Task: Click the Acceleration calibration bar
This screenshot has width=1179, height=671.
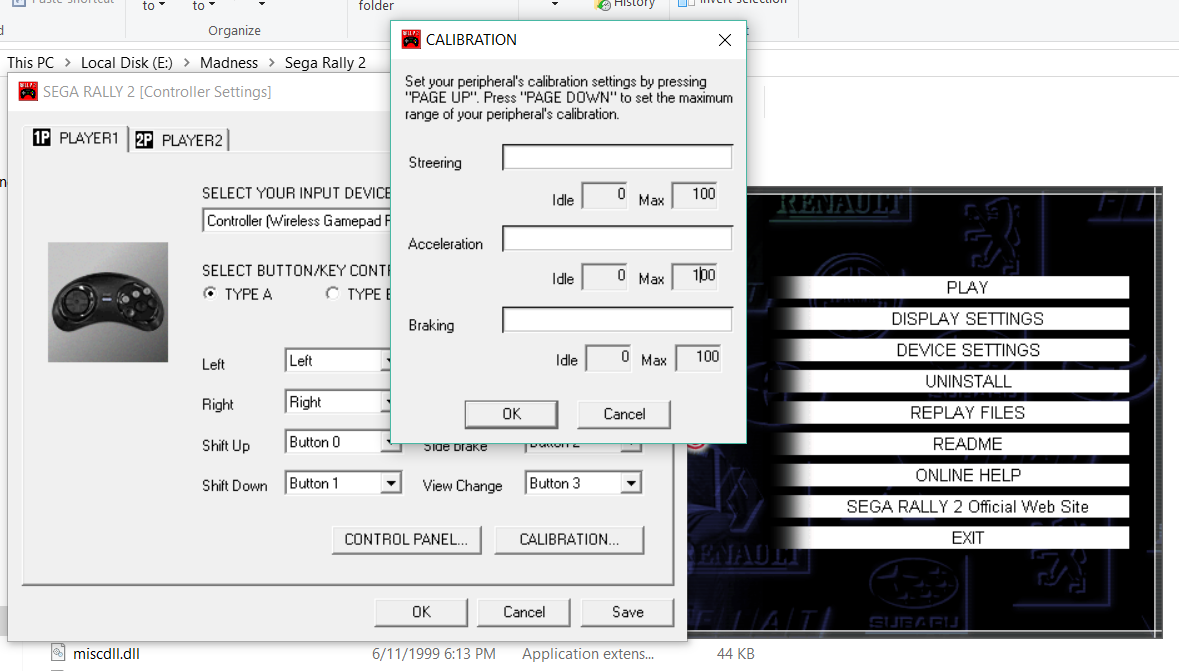Action: (617, 238)
